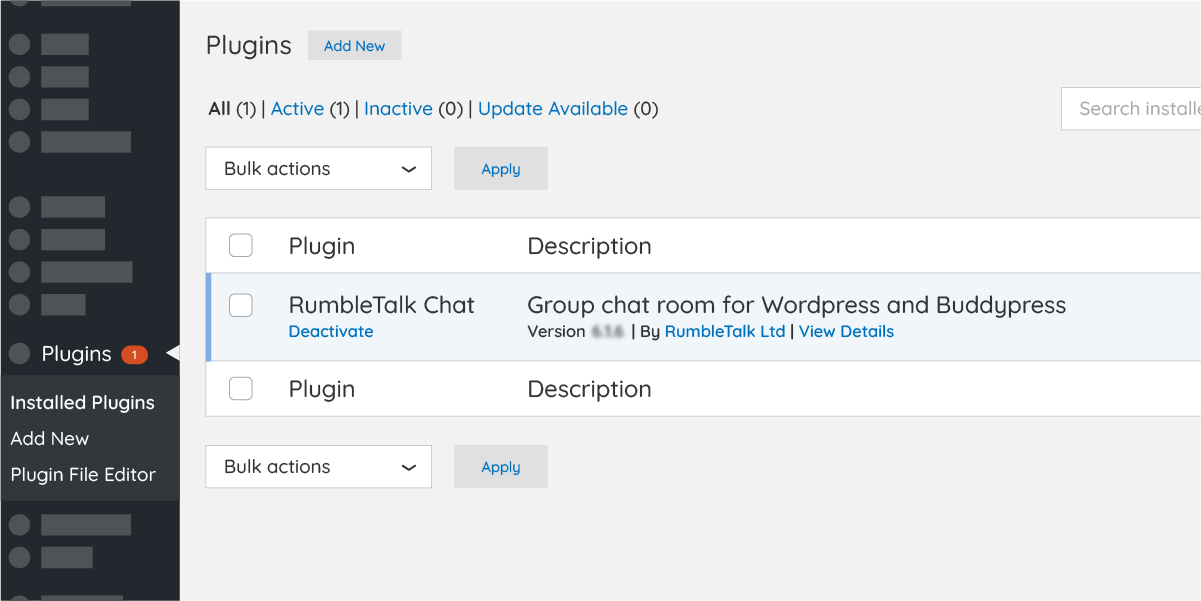This screenshot has width=1201, height=601.
Task: Collapse the Plugins submenu with its arrow
Action: tap(172, 353)
